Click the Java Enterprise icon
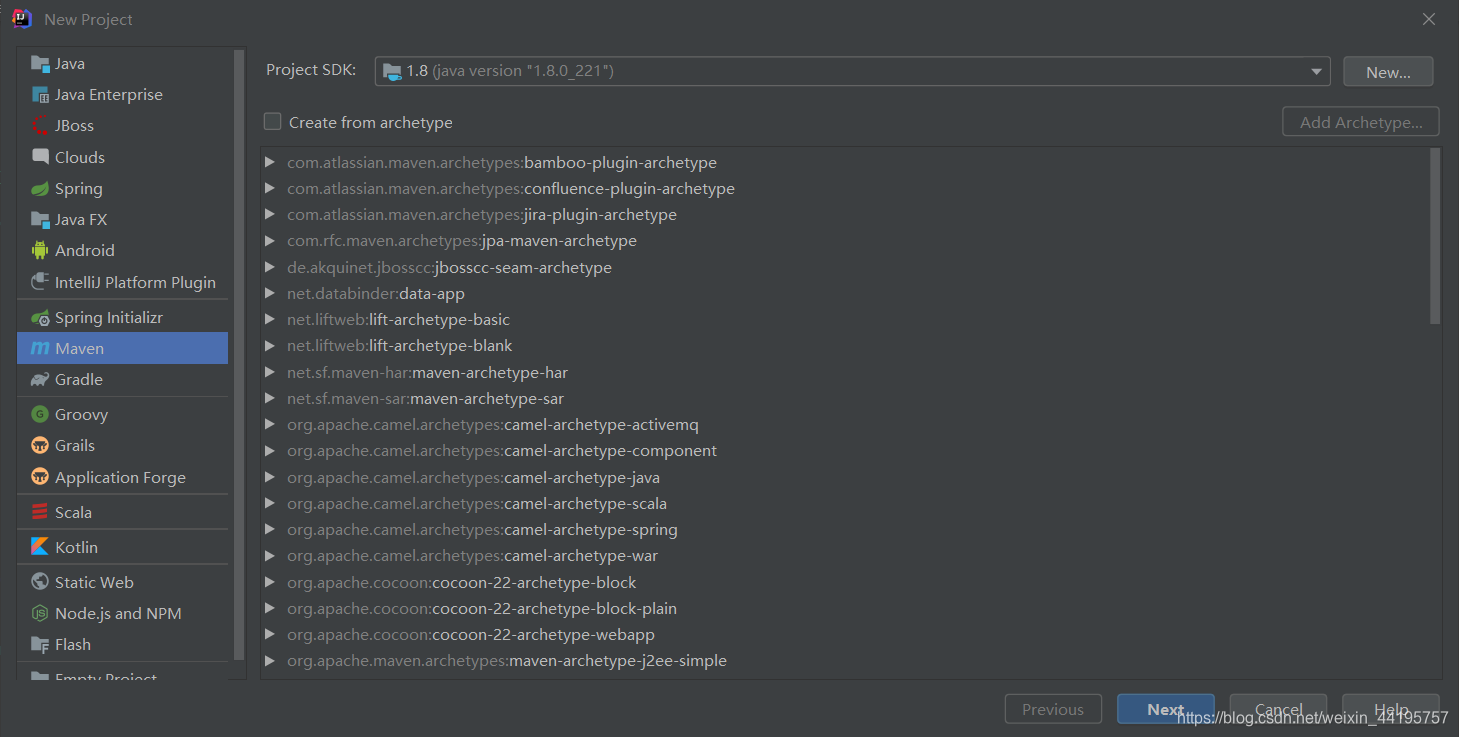 40,95
